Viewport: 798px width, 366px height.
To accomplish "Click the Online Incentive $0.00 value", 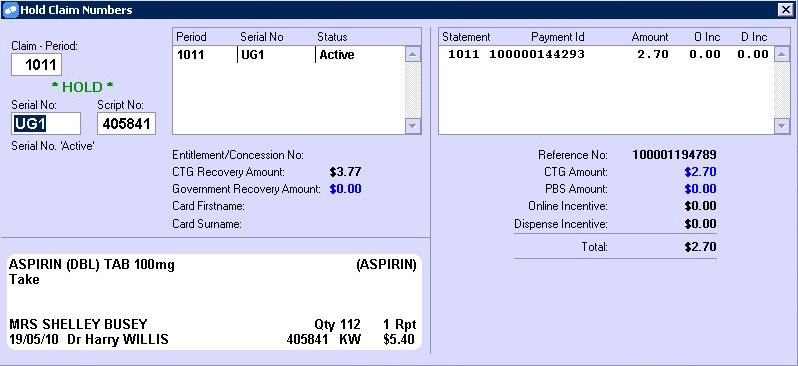I will point(700,206).
